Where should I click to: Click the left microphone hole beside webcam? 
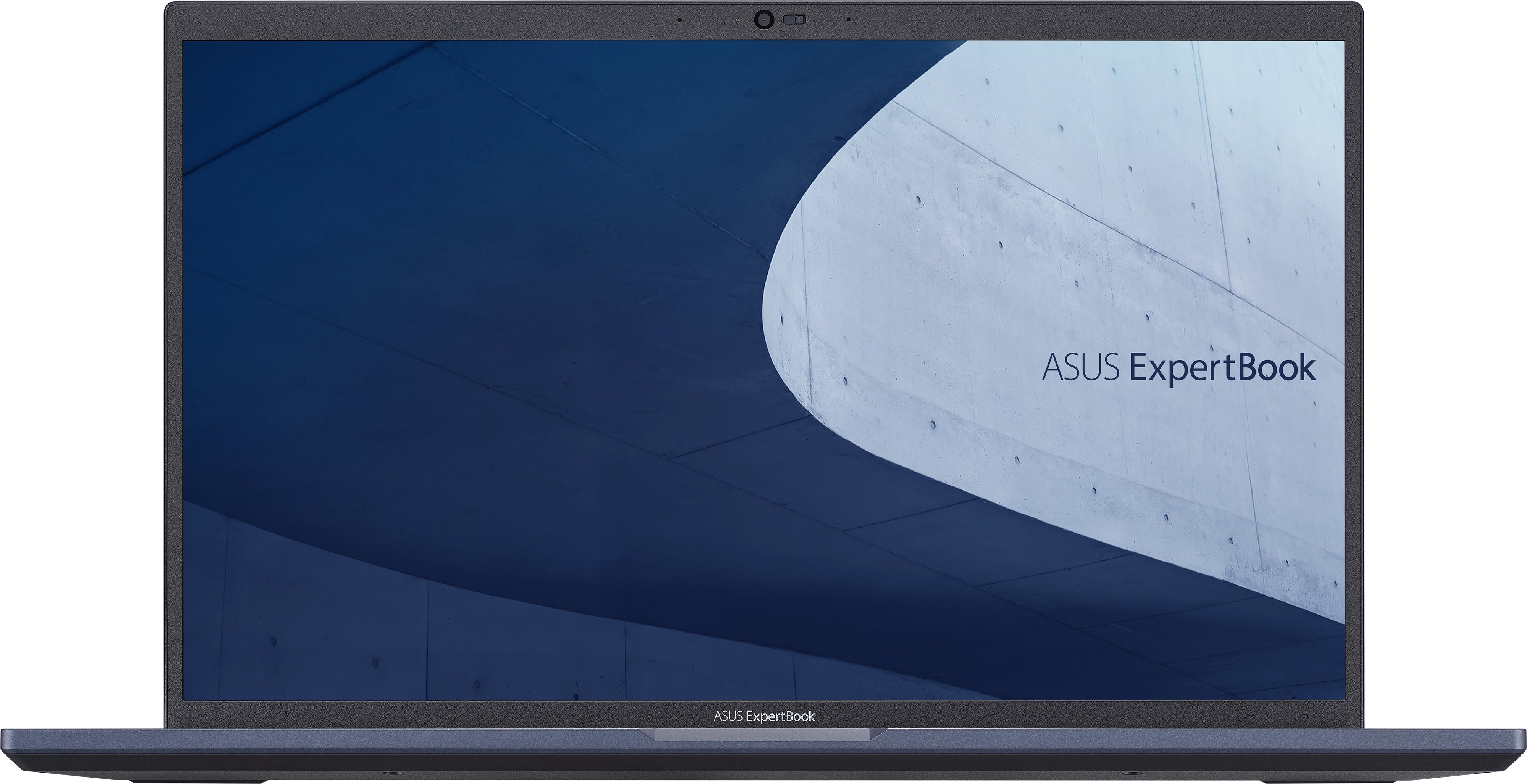click(x=680, y=19)
